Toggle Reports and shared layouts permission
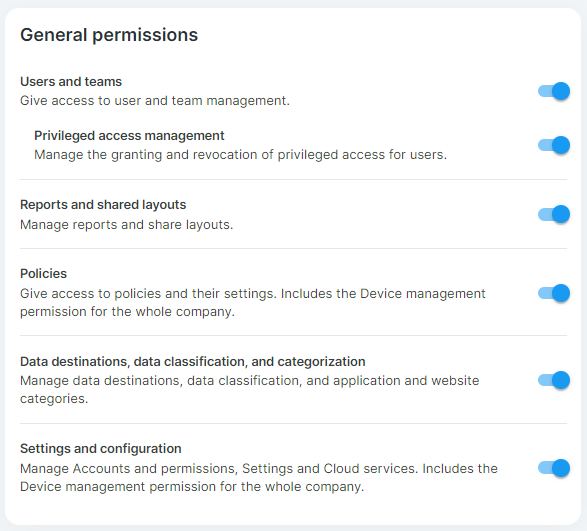The height and width of the screenshot is (531, 587). (x=554, y=214)
